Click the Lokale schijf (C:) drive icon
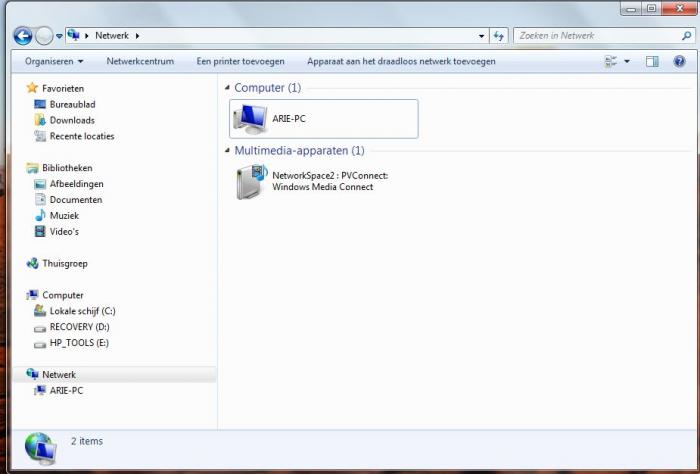 tap(40, 311)
